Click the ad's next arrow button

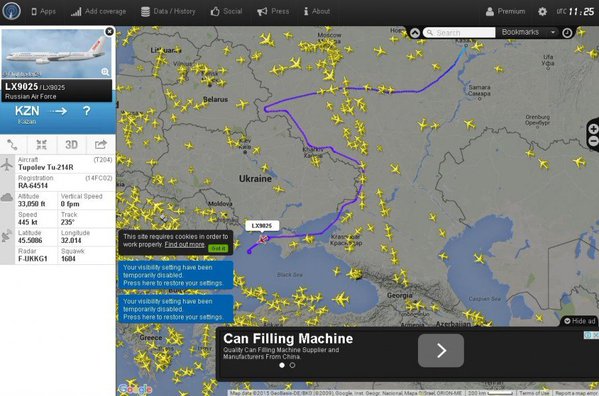click(x=441, y=350)
